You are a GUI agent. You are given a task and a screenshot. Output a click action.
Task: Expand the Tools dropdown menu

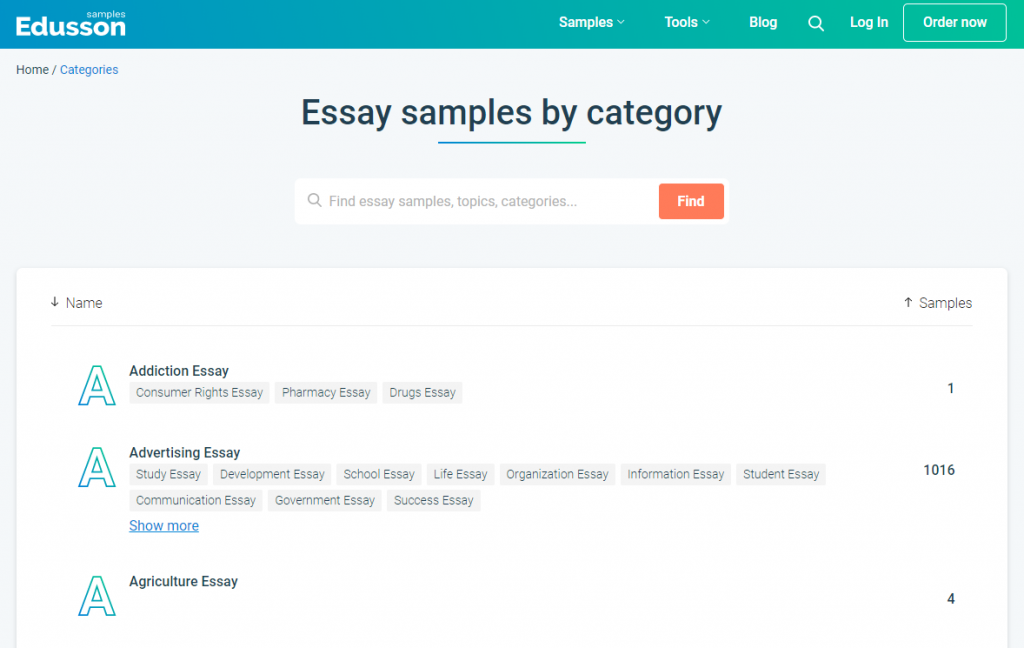(687, 22)
